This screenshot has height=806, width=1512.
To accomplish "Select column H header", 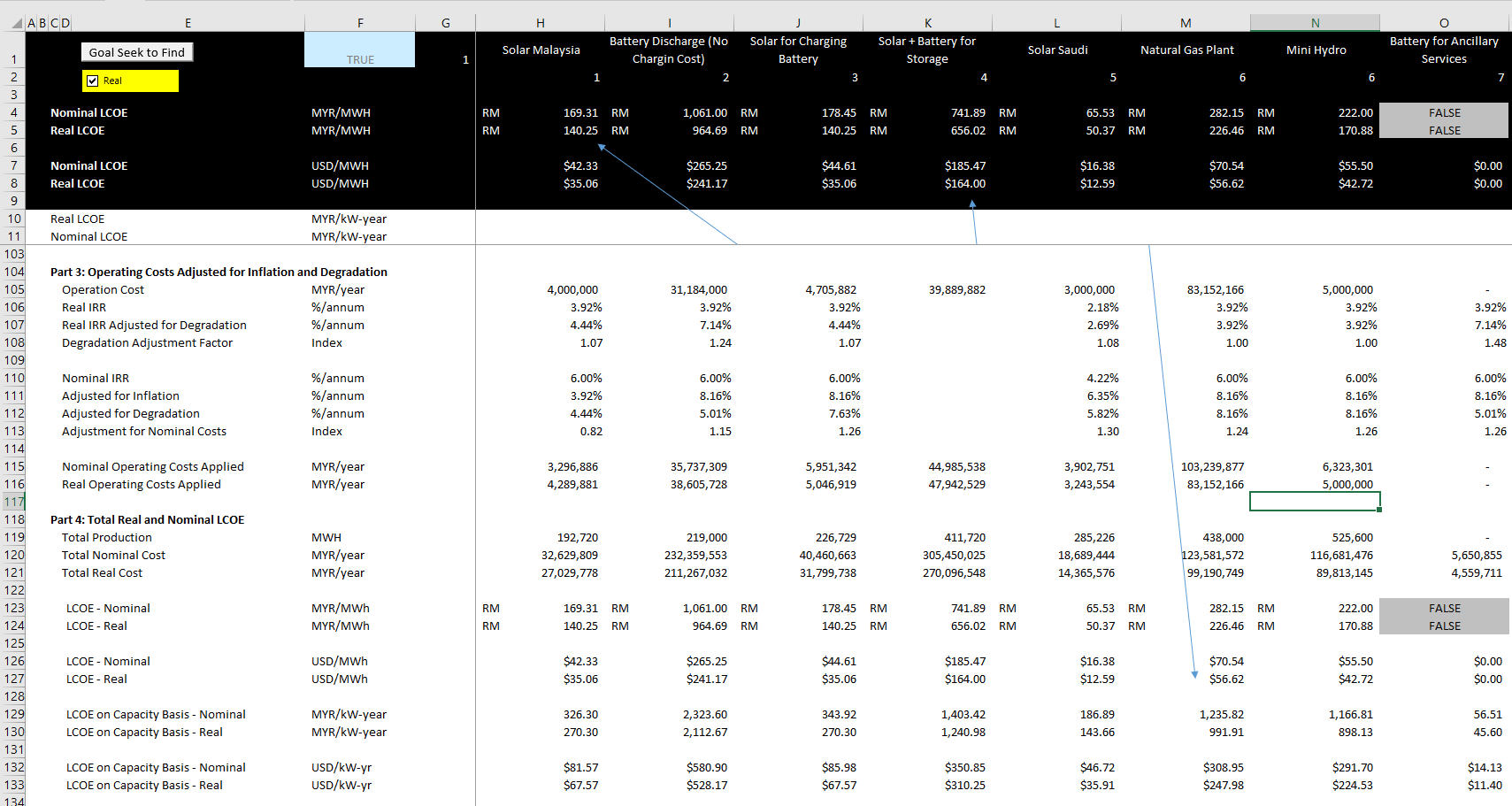I will [540, 22].
